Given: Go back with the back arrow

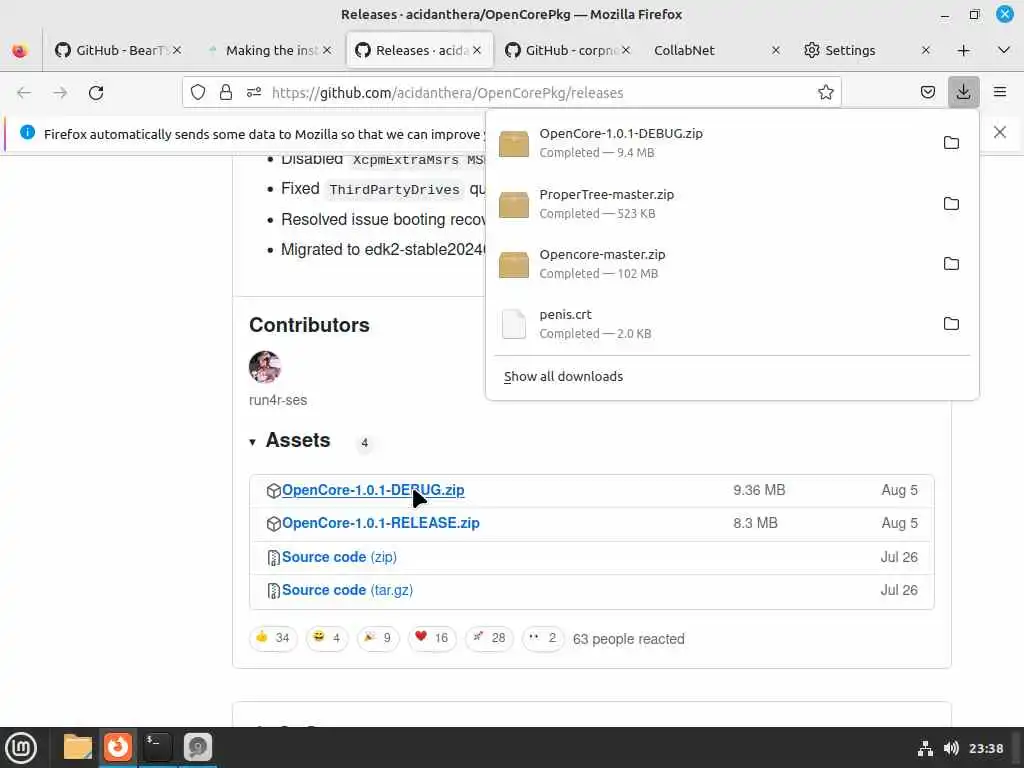Looking at the screenshot, I should (24, 93).
